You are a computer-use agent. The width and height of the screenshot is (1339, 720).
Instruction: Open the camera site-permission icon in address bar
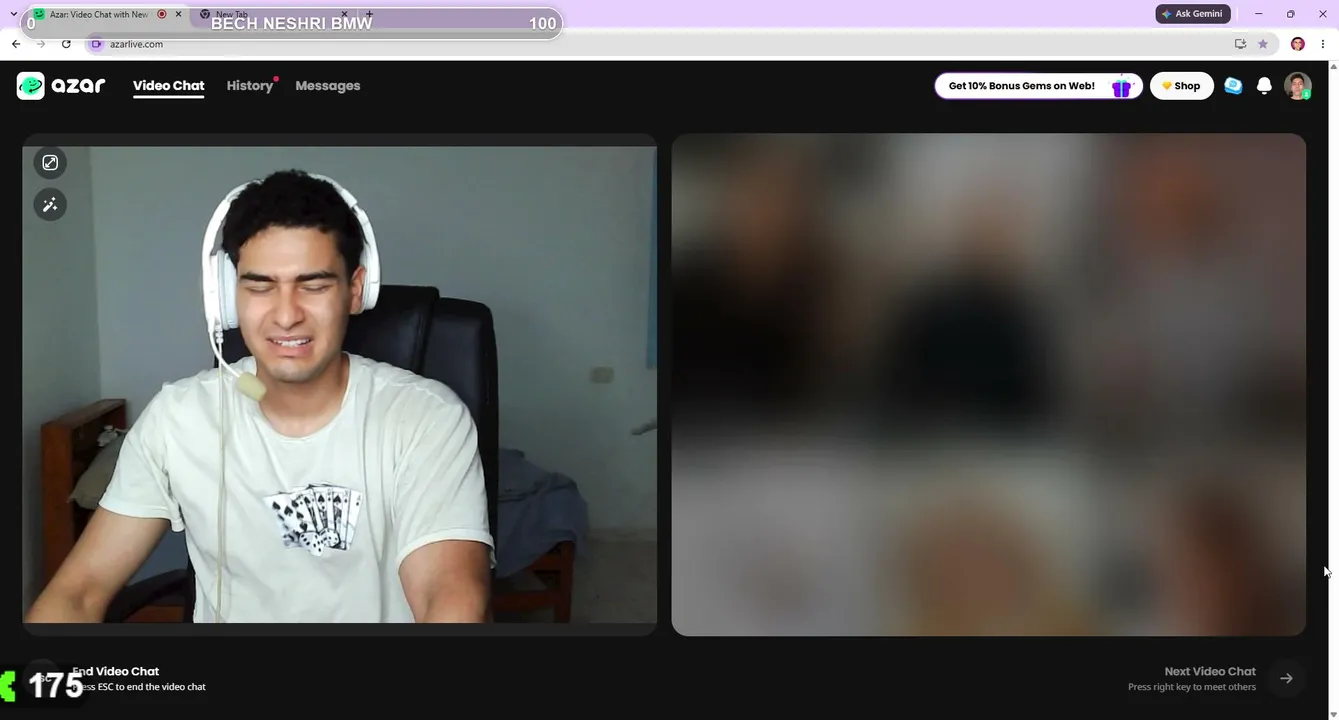[x=96, y=44]
